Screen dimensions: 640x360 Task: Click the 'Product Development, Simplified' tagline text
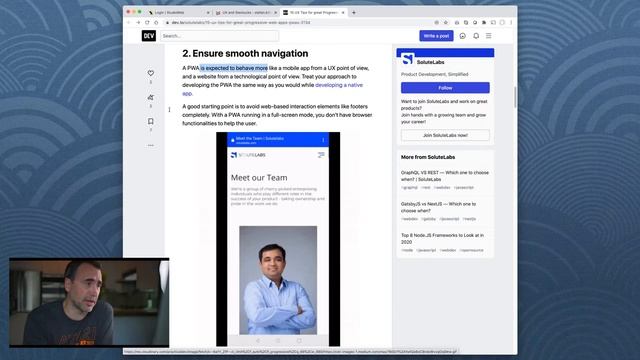point(434,74)
